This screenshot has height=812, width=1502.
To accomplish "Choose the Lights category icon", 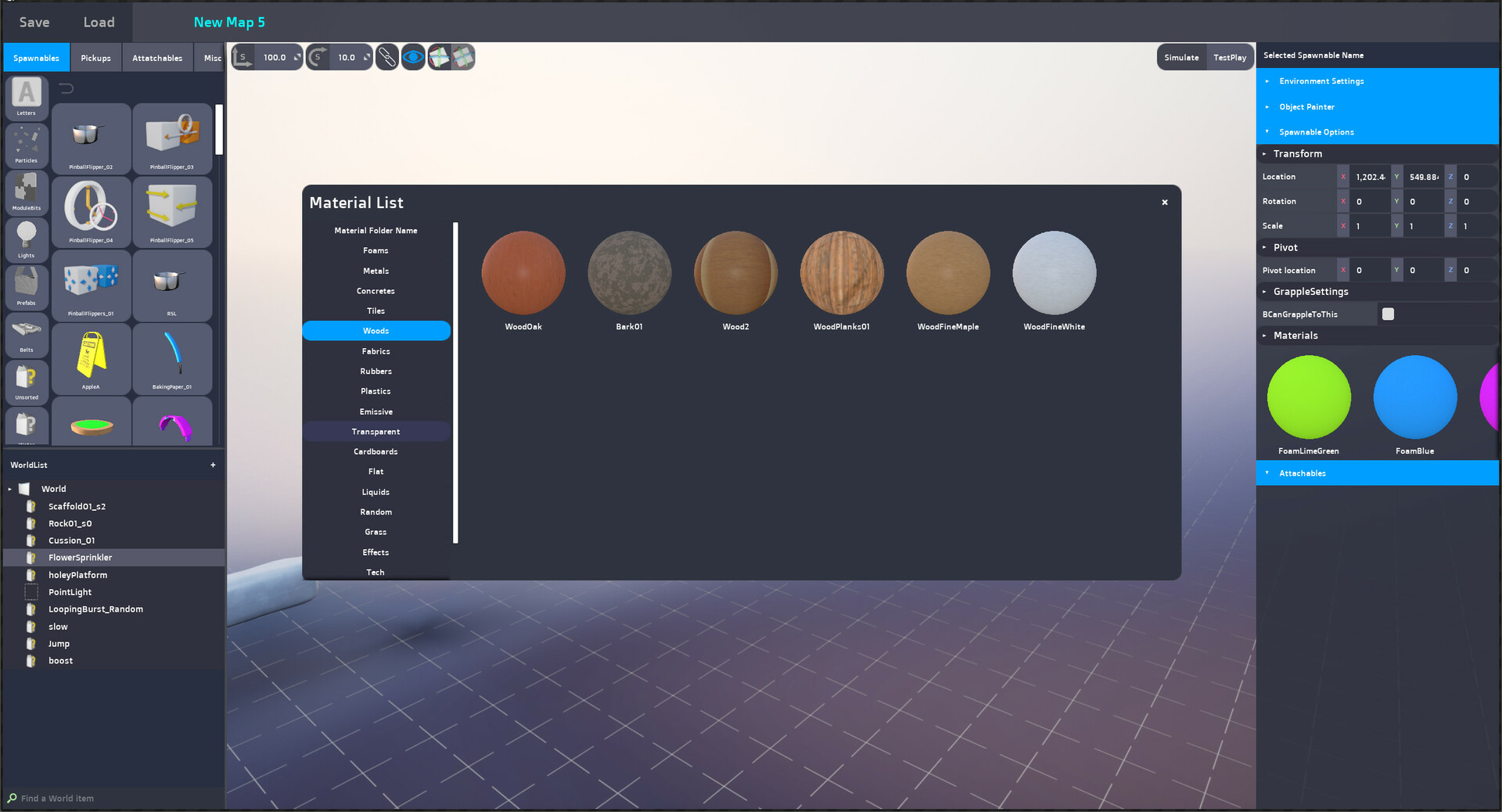I will (x=27, y=239).
